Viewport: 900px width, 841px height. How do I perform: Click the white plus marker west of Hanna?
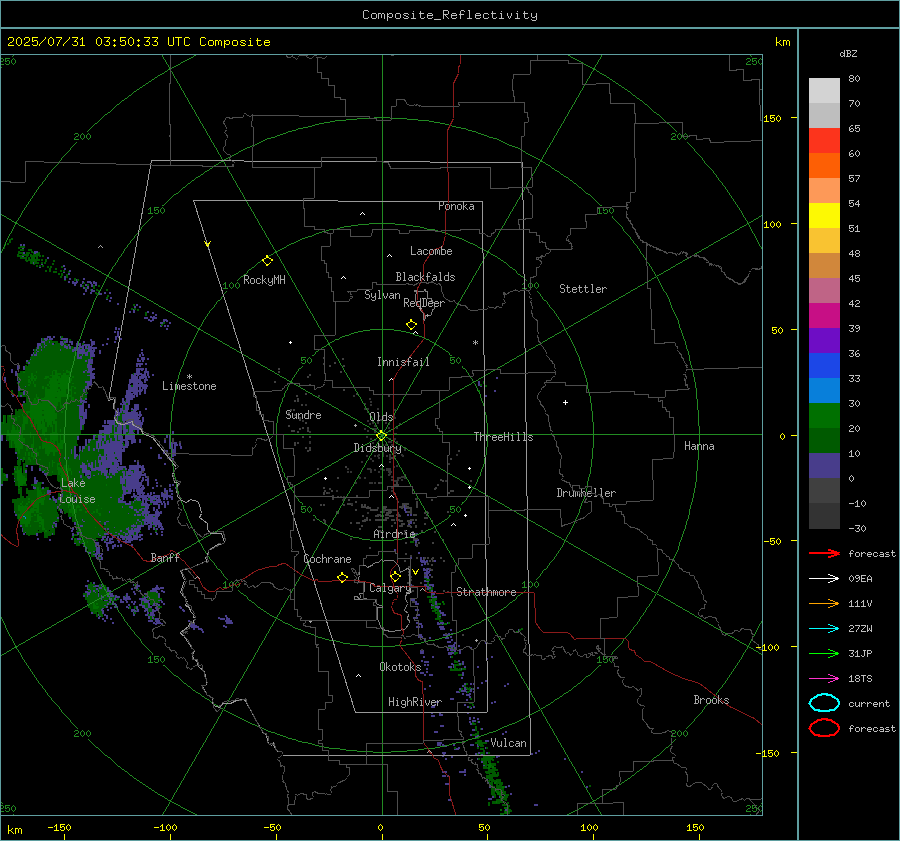coord(565,402)
